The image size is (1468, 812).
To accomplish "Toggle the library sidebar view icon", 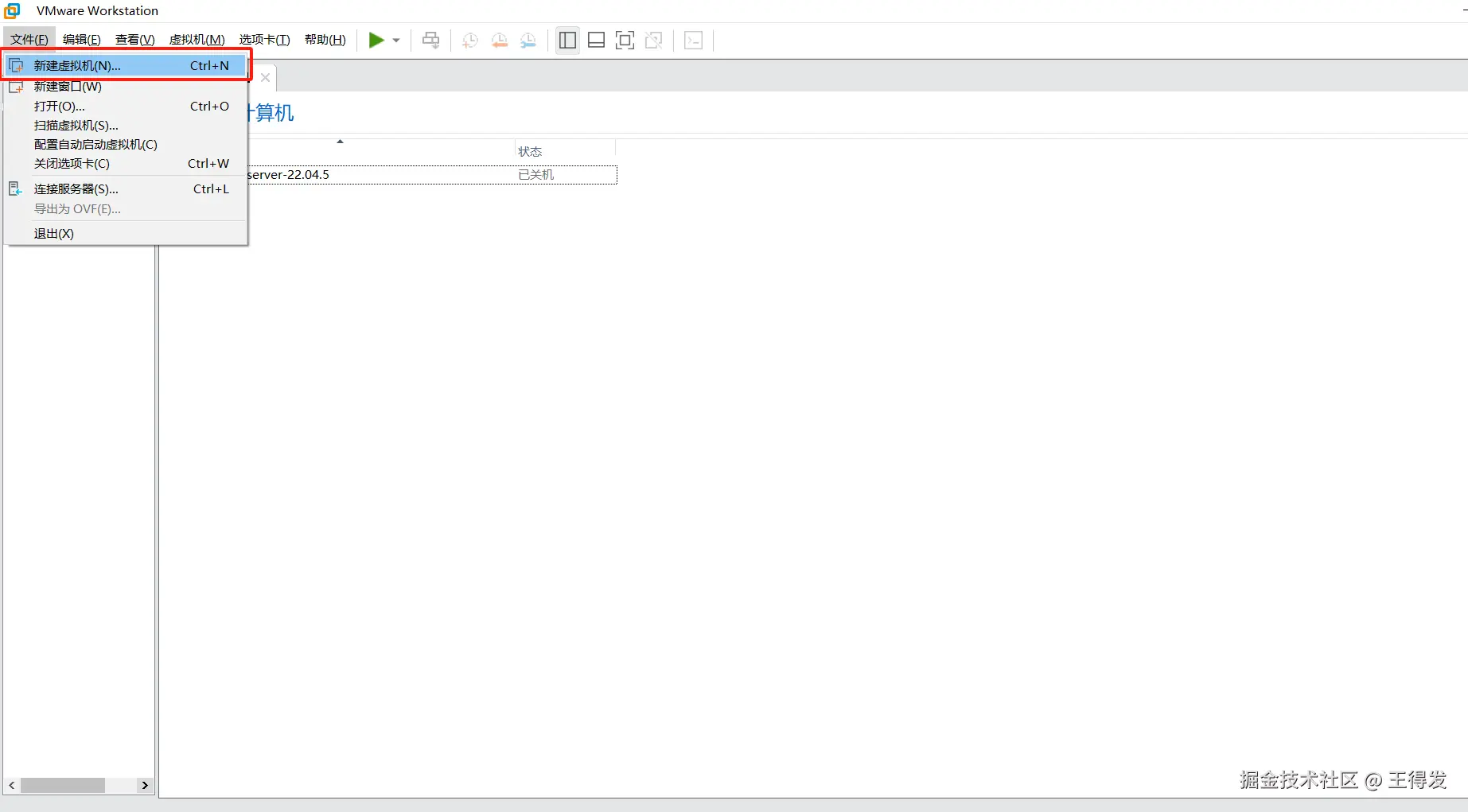I will click(x=567, y=40).
